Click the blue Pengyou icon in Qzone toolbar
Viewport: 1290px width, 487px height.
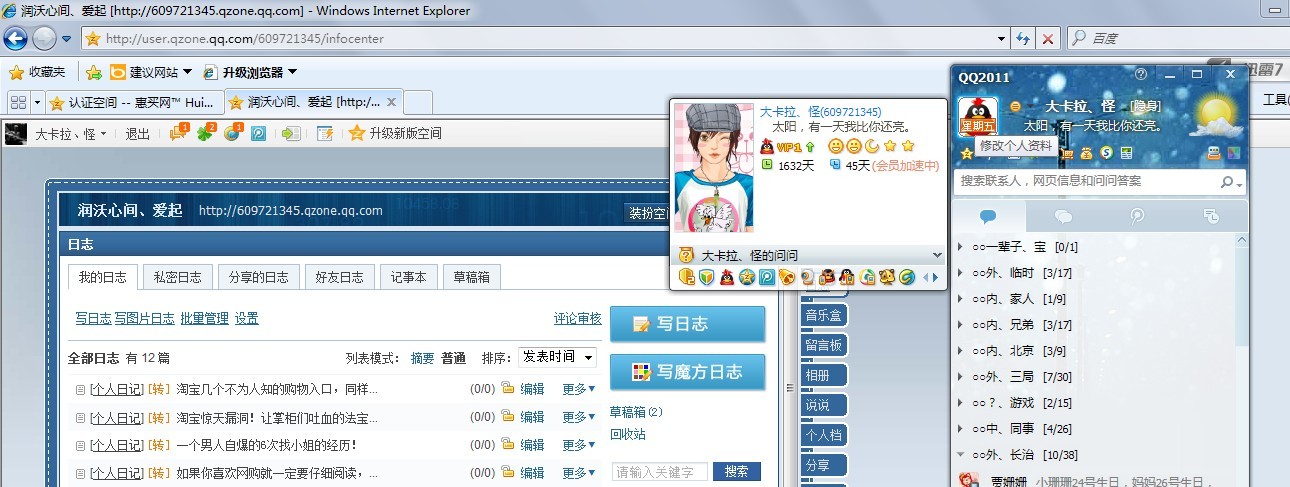(x=258, y=133)
